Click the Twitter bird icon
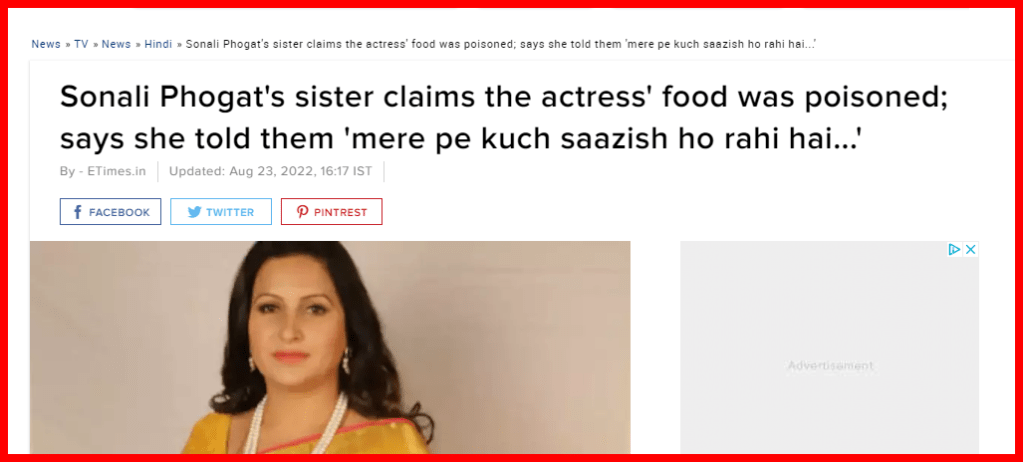 point(194,212)
